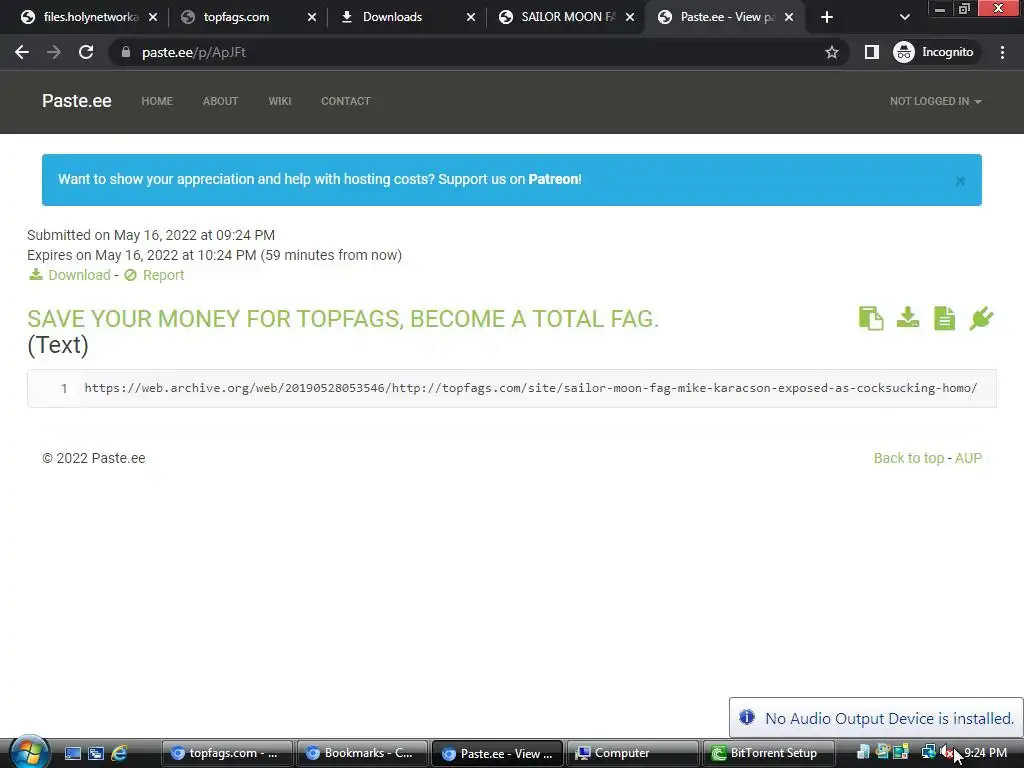Open the Windows Start orb
Screen dimensions: 1024x768
pyautogui.click(x=29, y=752)
